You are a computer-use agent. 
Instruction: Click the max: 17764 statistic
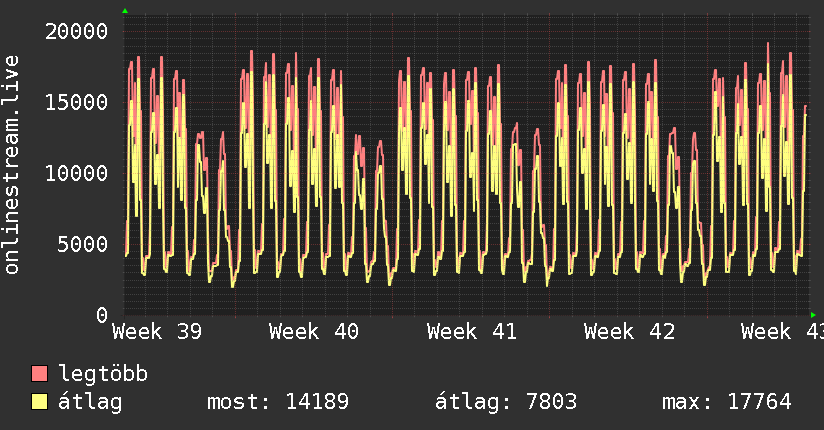click(727, 402)
